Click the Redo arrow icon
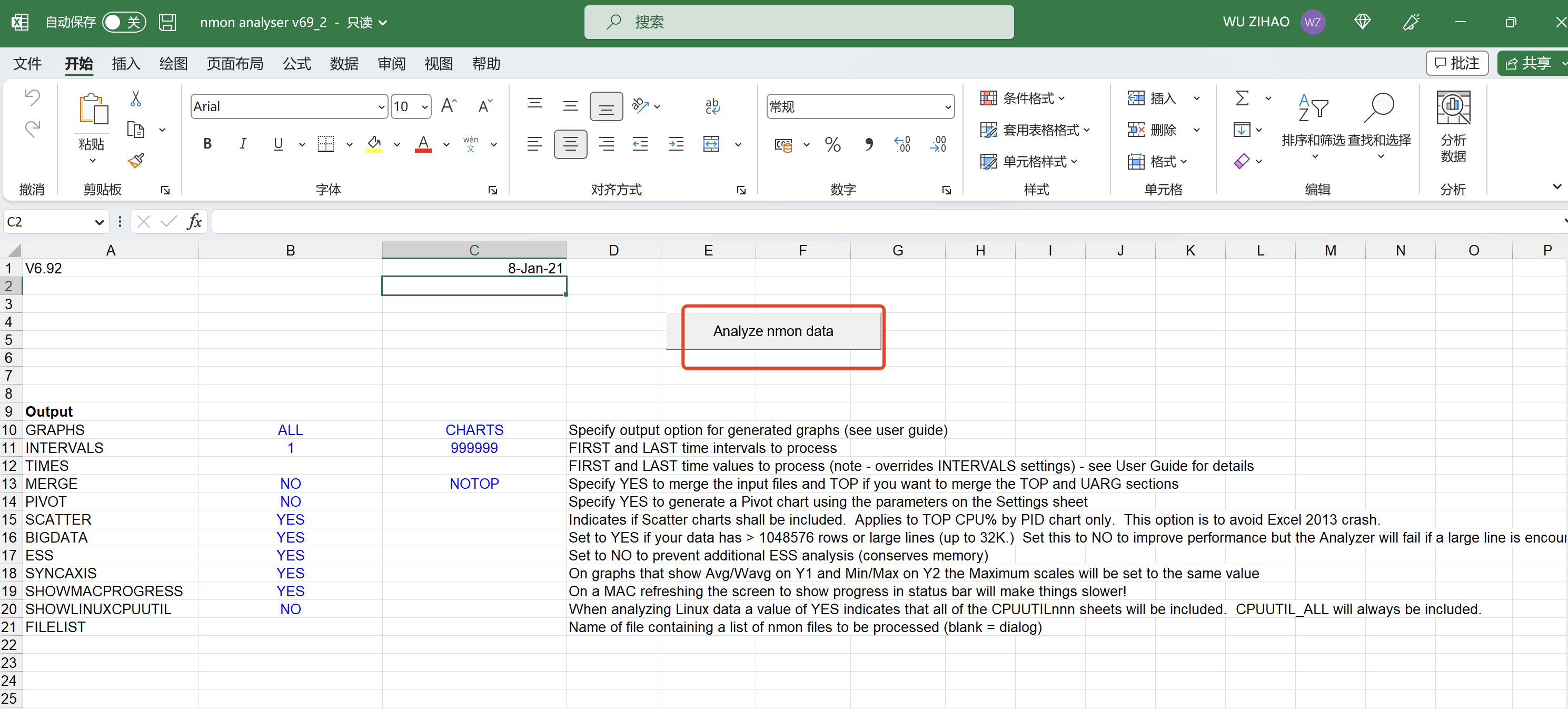This screenshot has width=1568, height=709. coord(32,129)
